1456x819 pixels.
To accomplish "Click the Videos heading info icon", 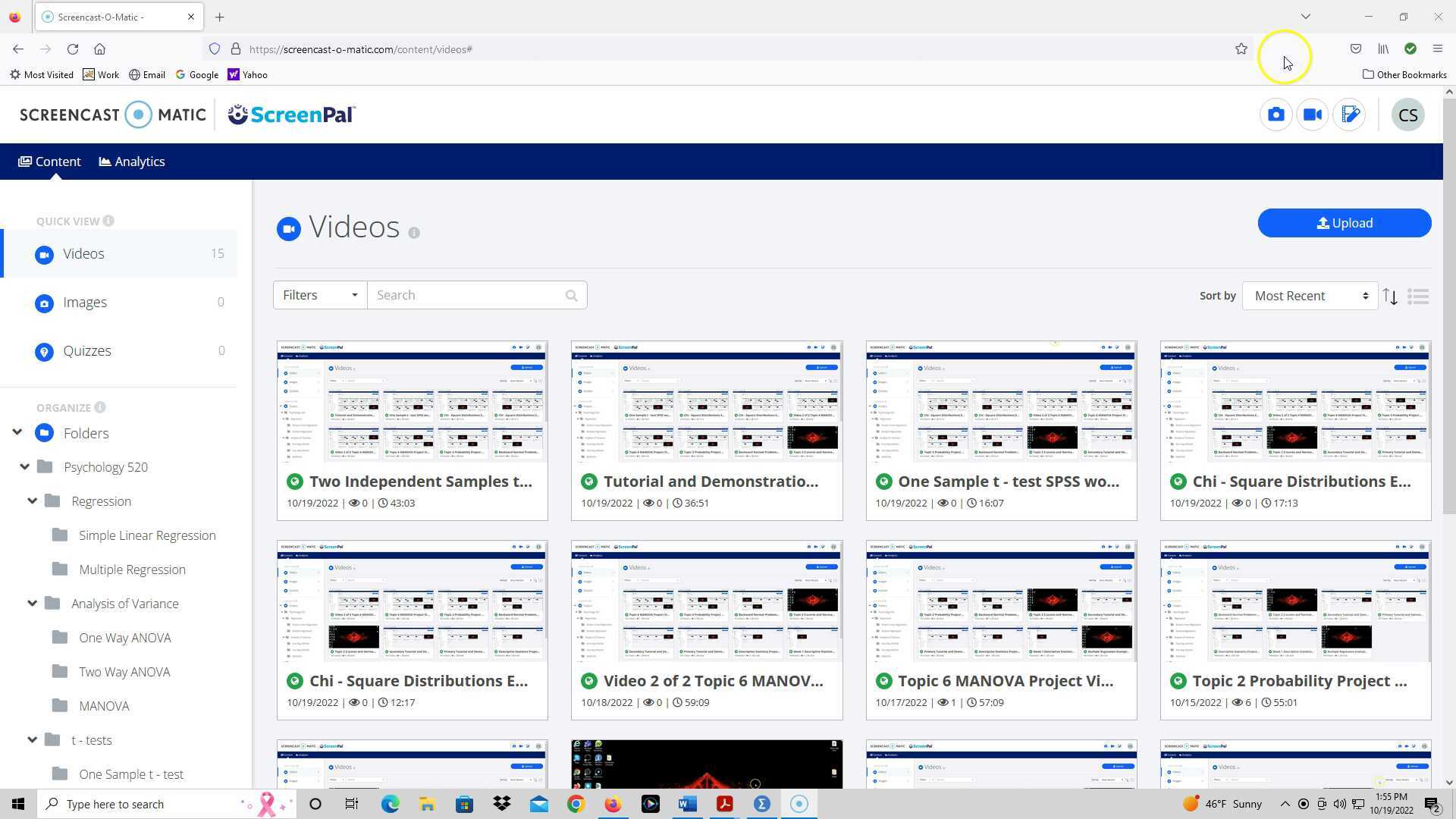I will coord(414,233).
